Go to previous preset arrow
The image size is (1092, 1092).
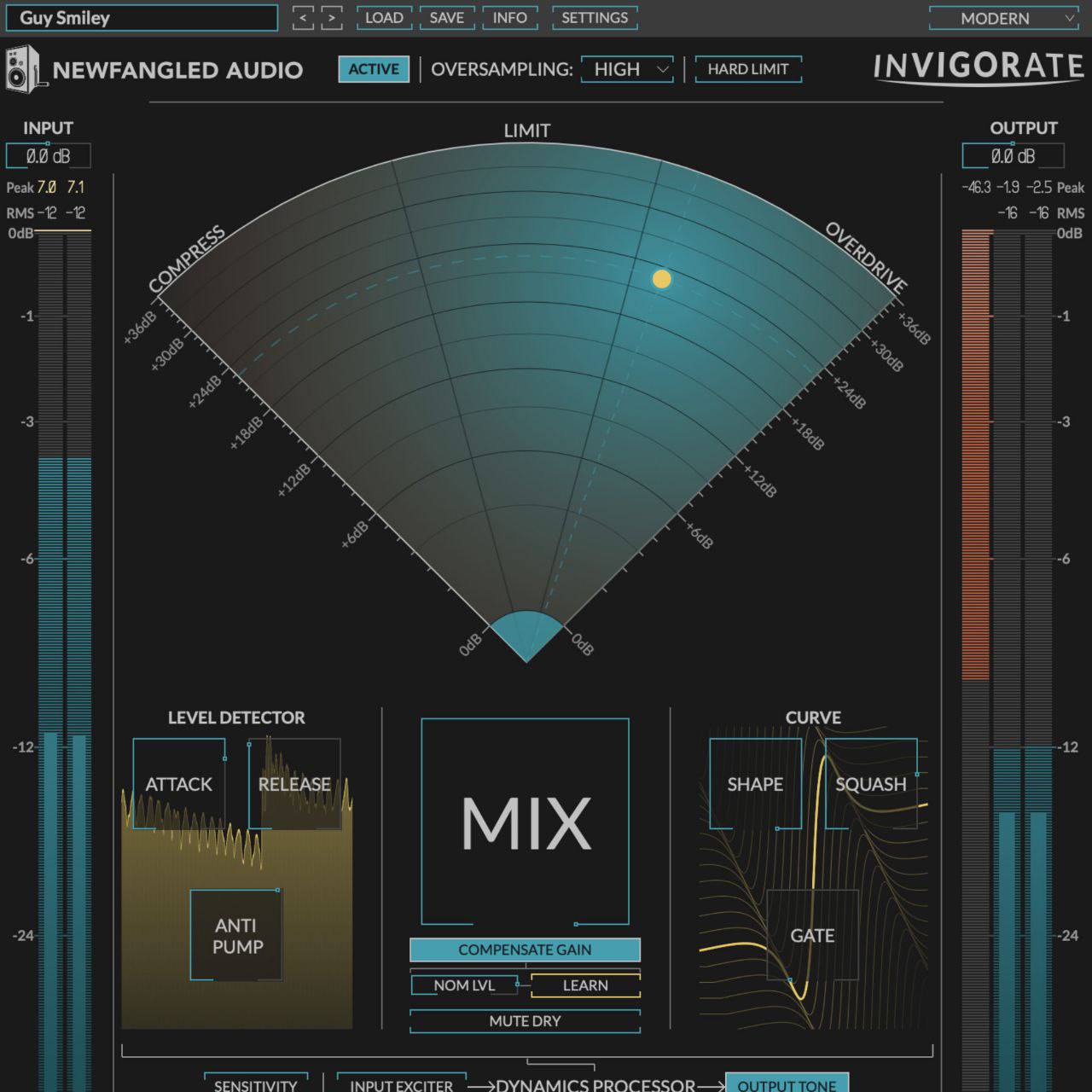303,18
